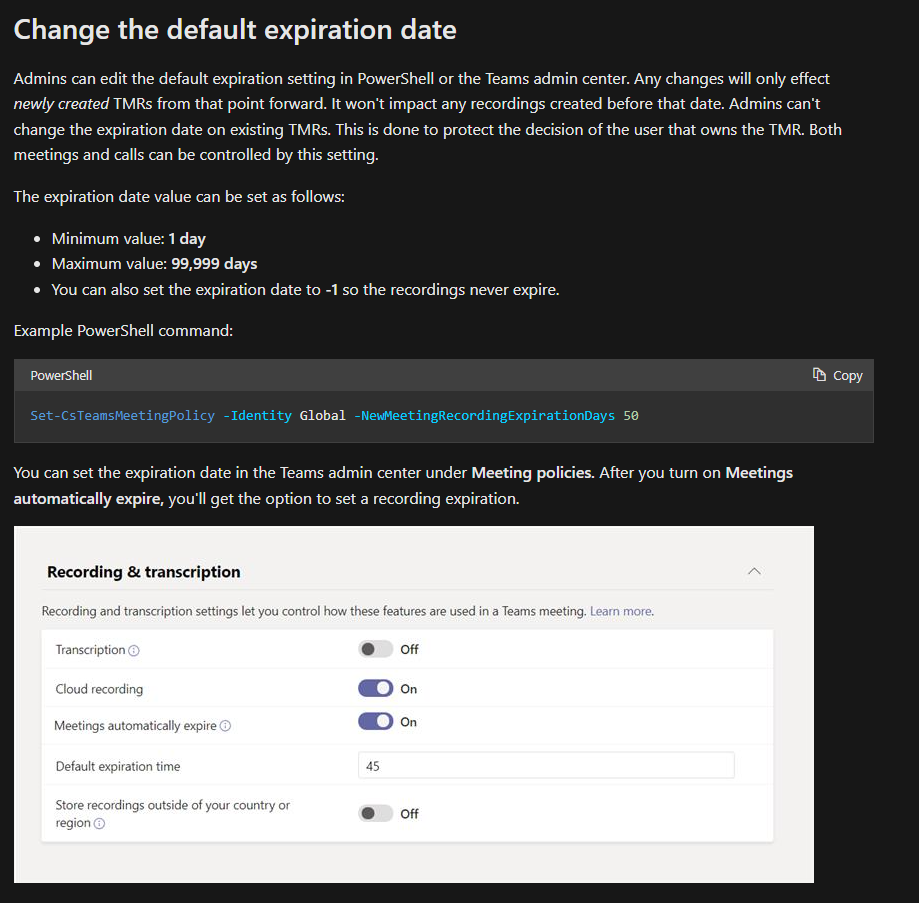Click the Cloud recording label
Viewport: 919px width, 903px height.
click(x=99, y=689)
